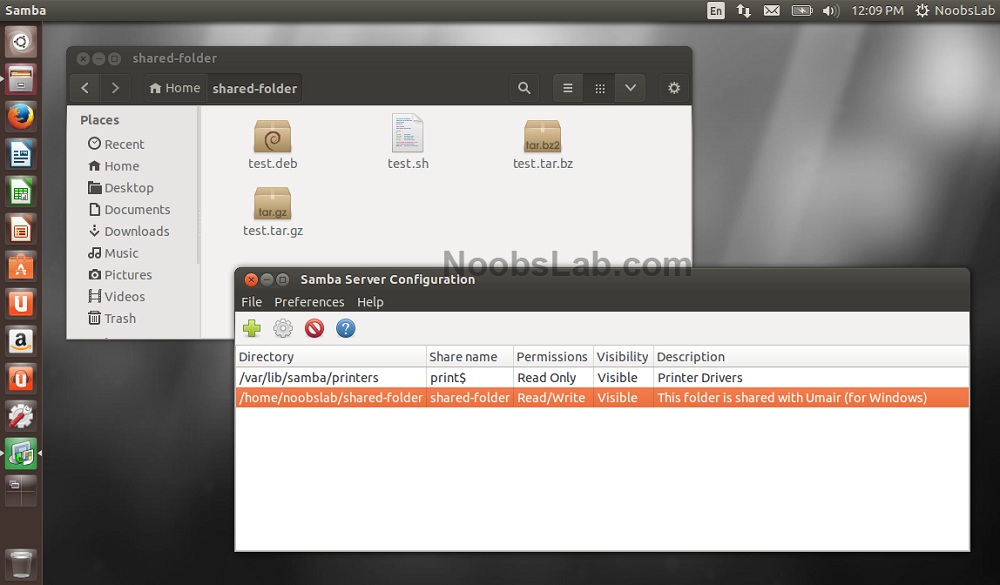Open the NoobsLab session menu
1000x585 pixels.
tap(955, 11)
